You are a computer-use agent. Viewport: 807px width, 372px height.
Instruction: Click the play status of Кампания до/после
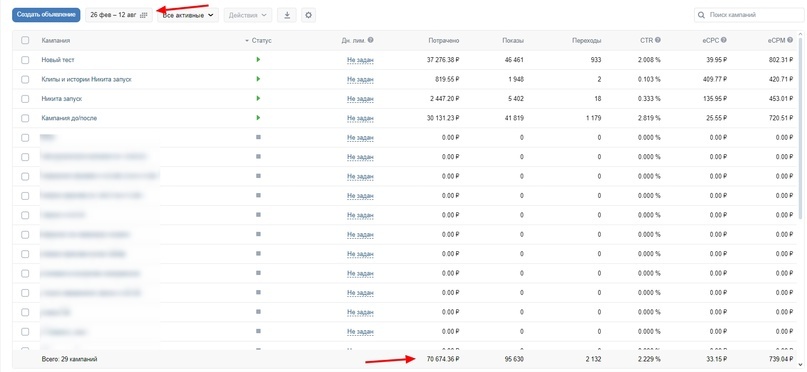tap(258, 118)
